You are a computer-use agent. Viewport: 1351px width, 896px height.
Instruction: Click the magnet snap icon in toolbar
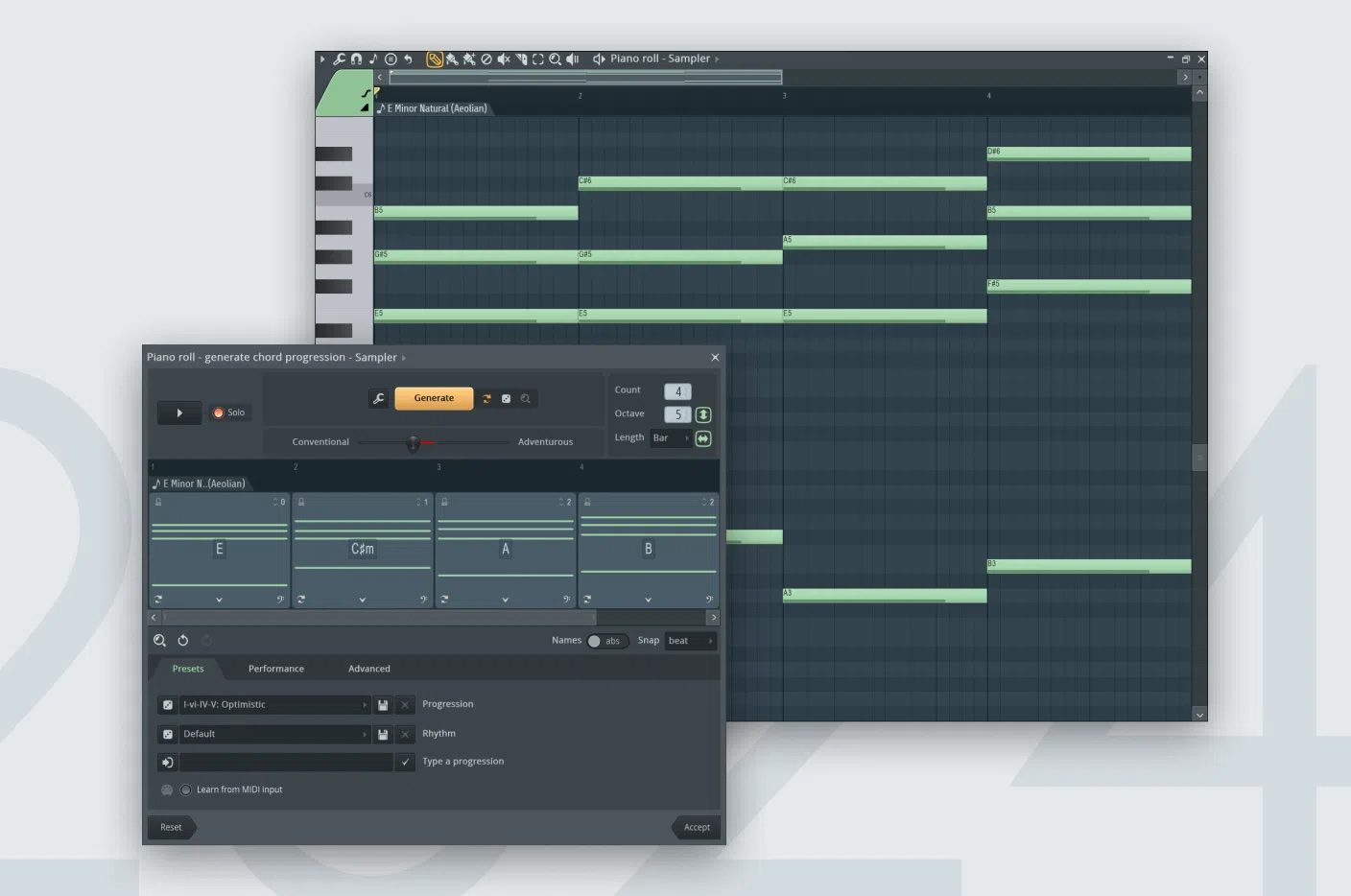[x=356, y=59]
